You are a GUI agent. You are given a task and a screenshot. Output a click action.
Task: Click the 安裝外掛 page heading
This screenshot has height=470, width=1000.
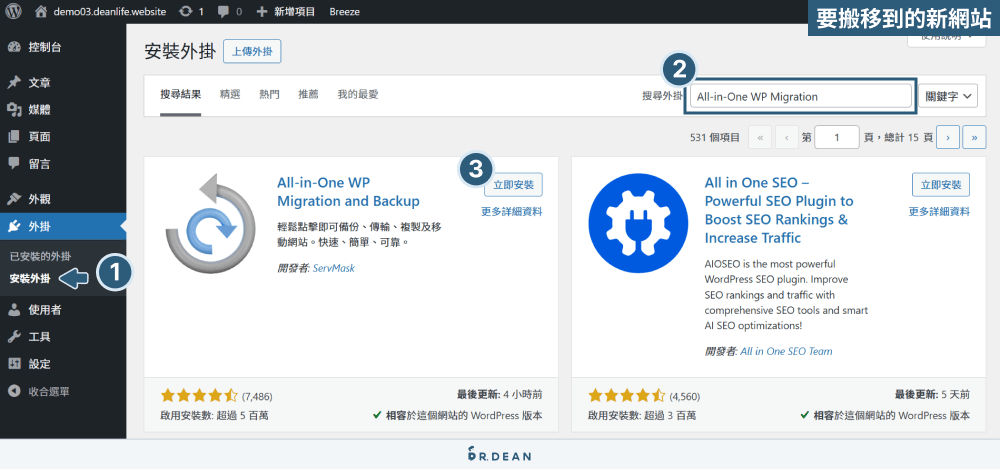[x=180, y=52]
